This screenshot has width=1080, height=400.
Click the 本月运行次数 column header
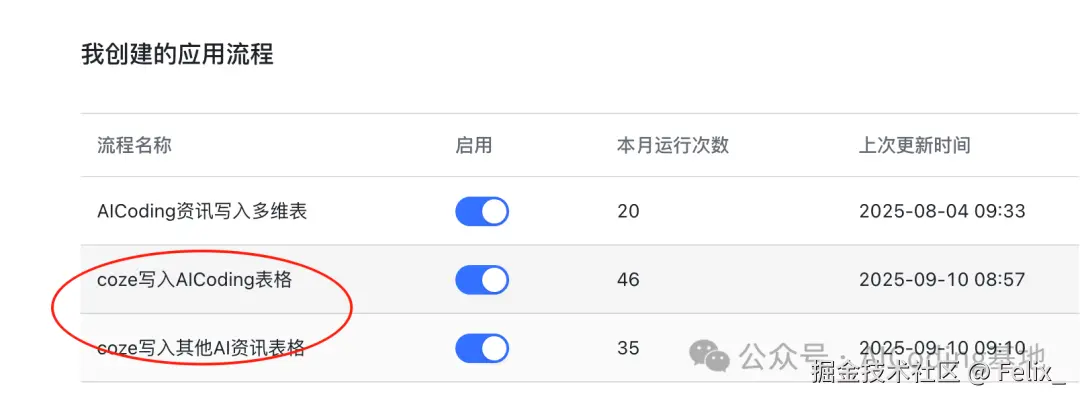pos(673,145)
